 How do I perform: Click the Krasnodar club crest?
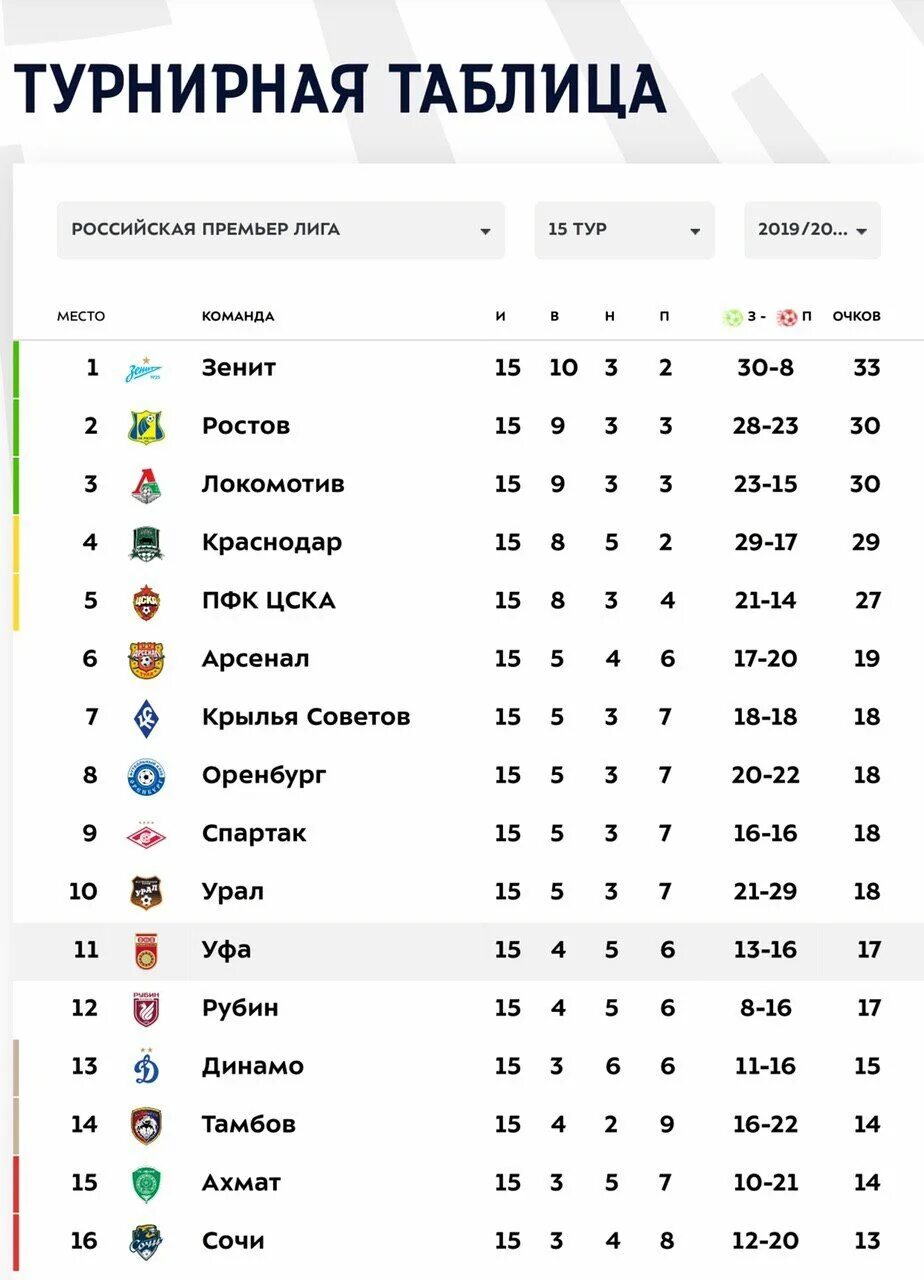pyautogui.click(x=146, y=544)
